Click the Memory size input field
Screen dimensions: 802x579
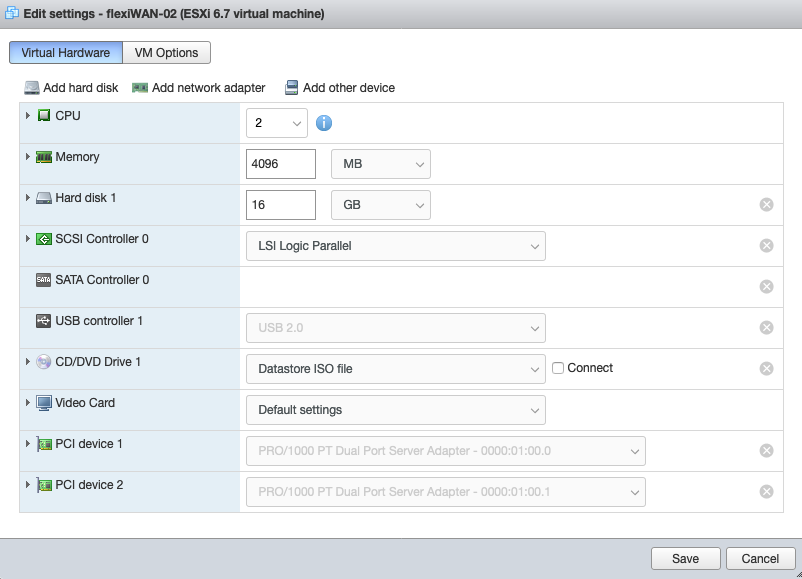(280, 164)
